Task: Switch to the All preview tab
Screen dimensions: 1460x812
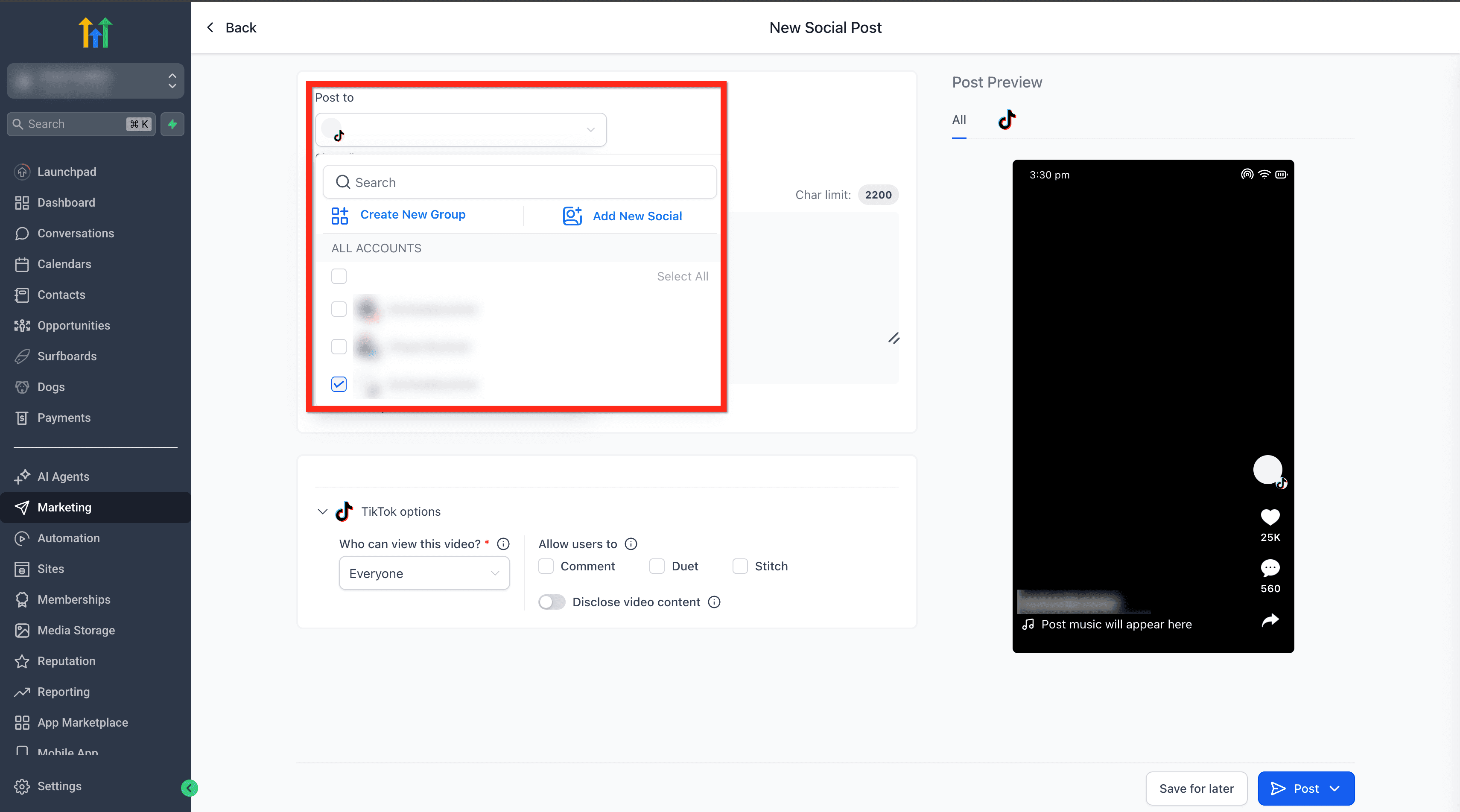Action: point(959,120)
